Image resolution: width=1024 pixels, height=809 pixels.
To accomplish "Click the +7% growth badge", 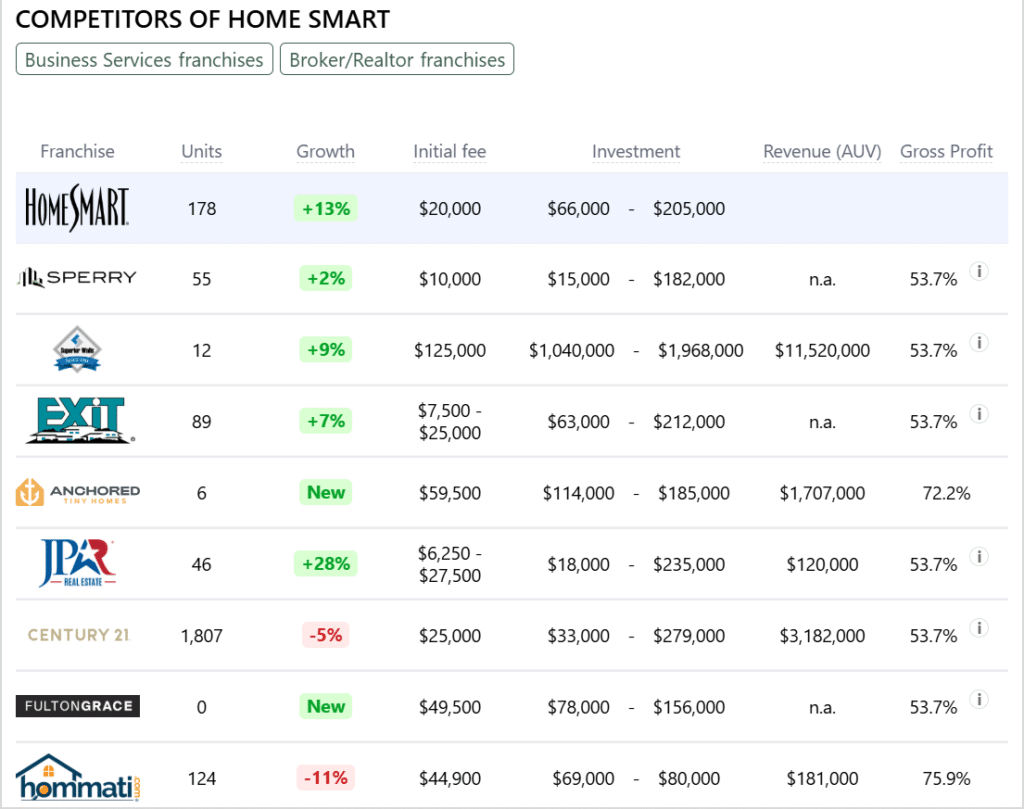I will (x=325, y=420).
